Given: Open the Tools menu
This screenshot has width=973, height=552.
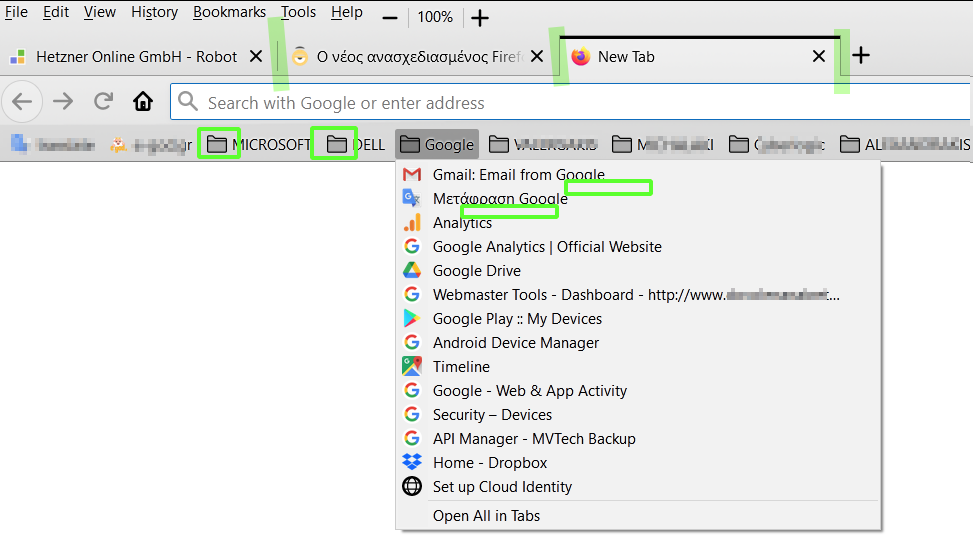Looking at the screenshot, I should (298, 12).
